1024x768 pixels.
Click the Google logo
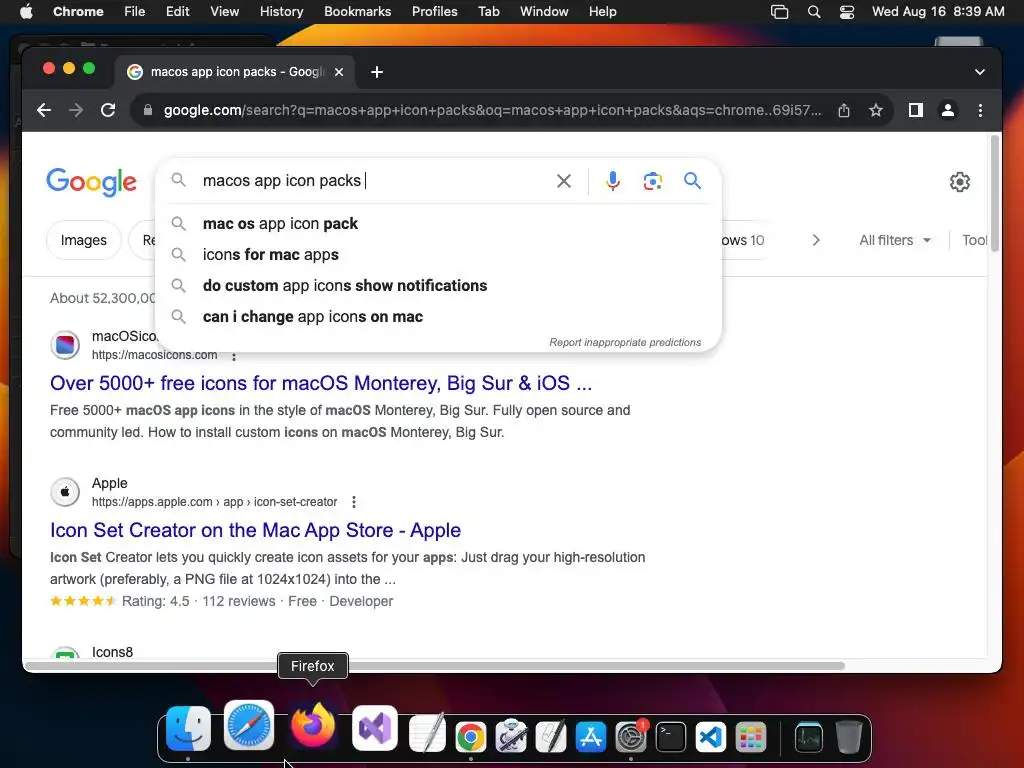[x=91, y=182]
